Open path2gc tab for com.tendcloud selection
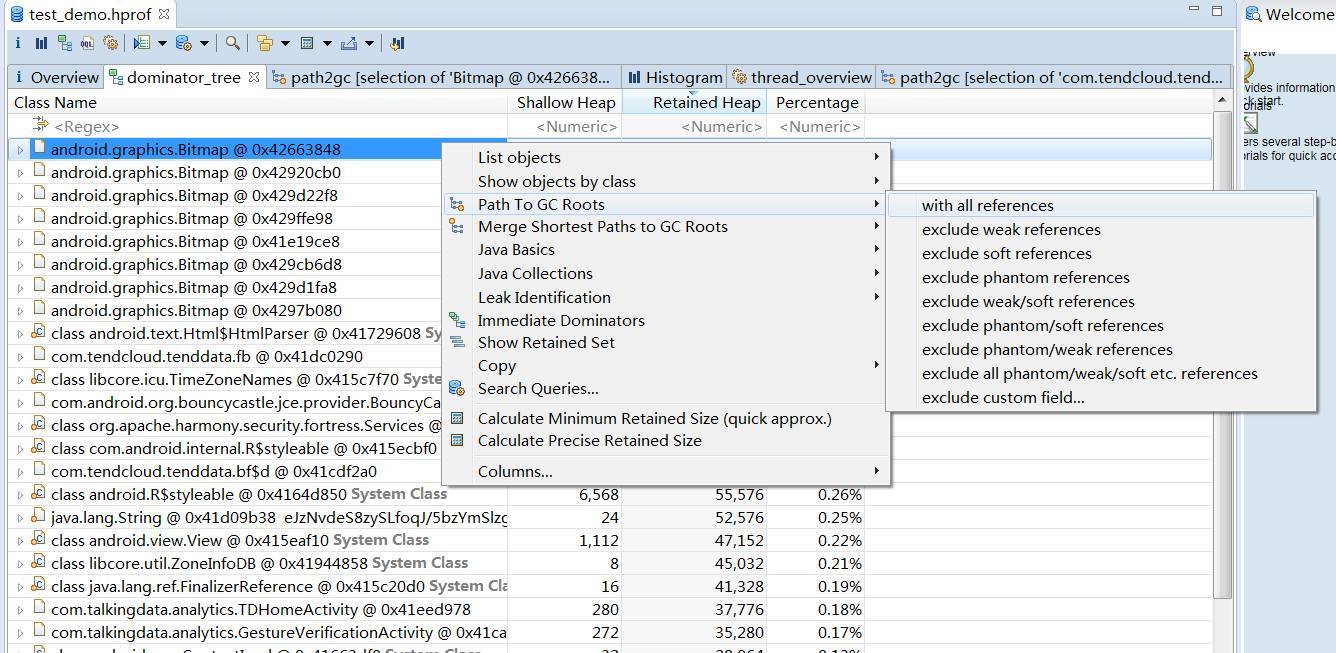This screenshot has height=653, width=1336. [1052, 77]
